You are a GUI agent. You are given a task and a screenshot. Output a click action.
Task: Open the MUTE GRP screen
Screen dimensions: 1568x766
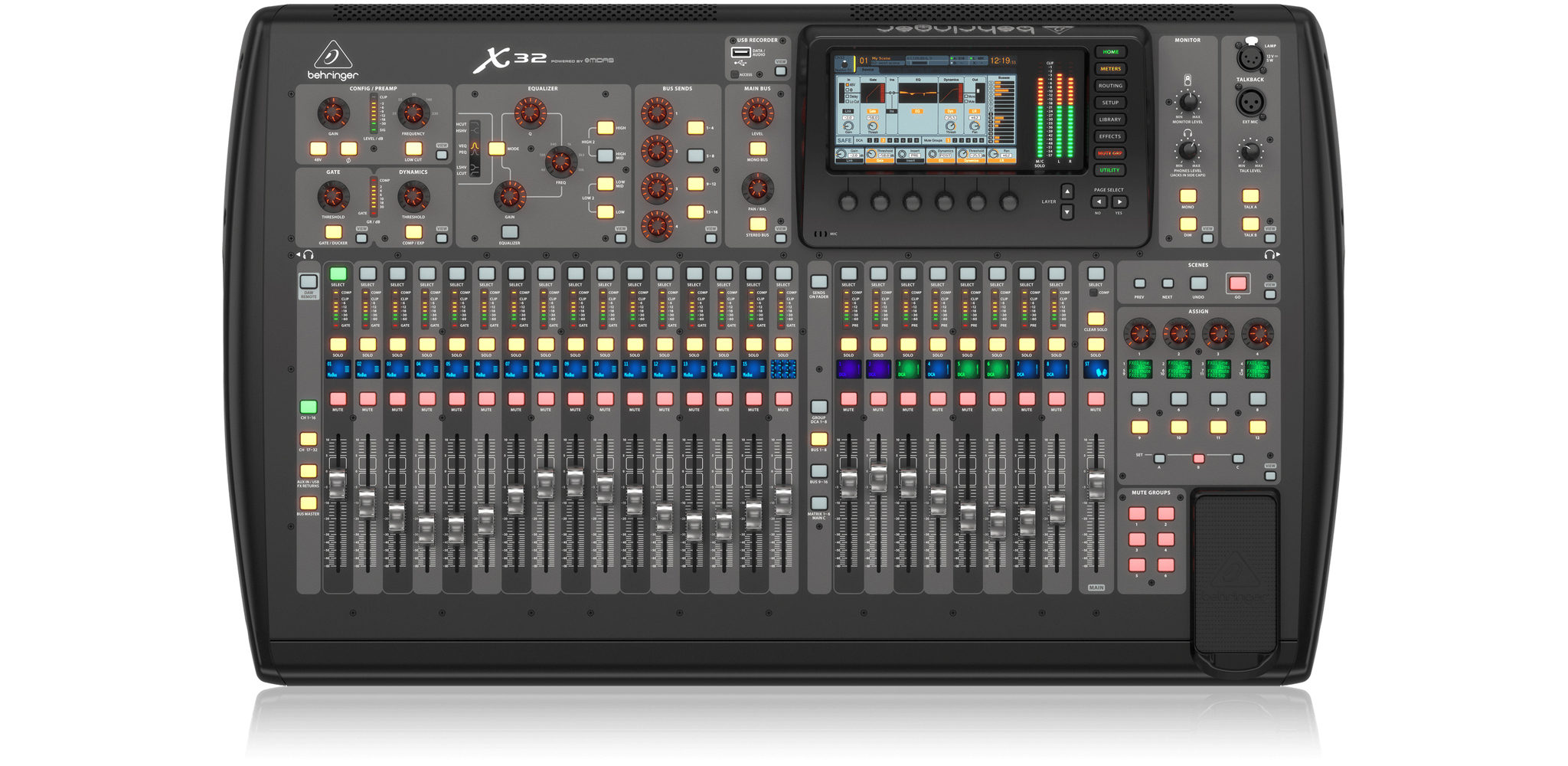click(1110, 153)
